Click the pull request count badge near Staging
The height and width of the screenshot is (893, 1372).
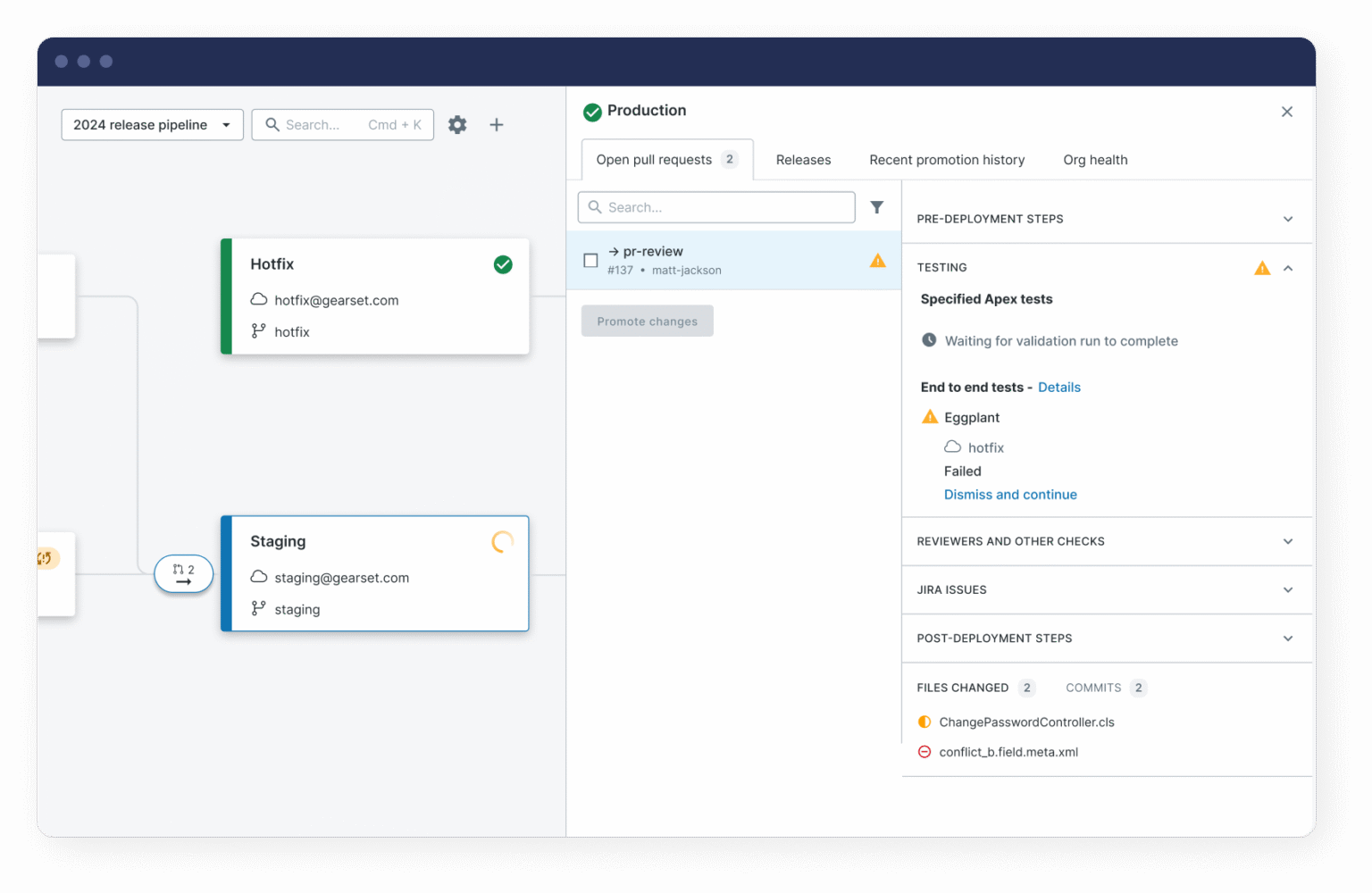coord(183,574)
